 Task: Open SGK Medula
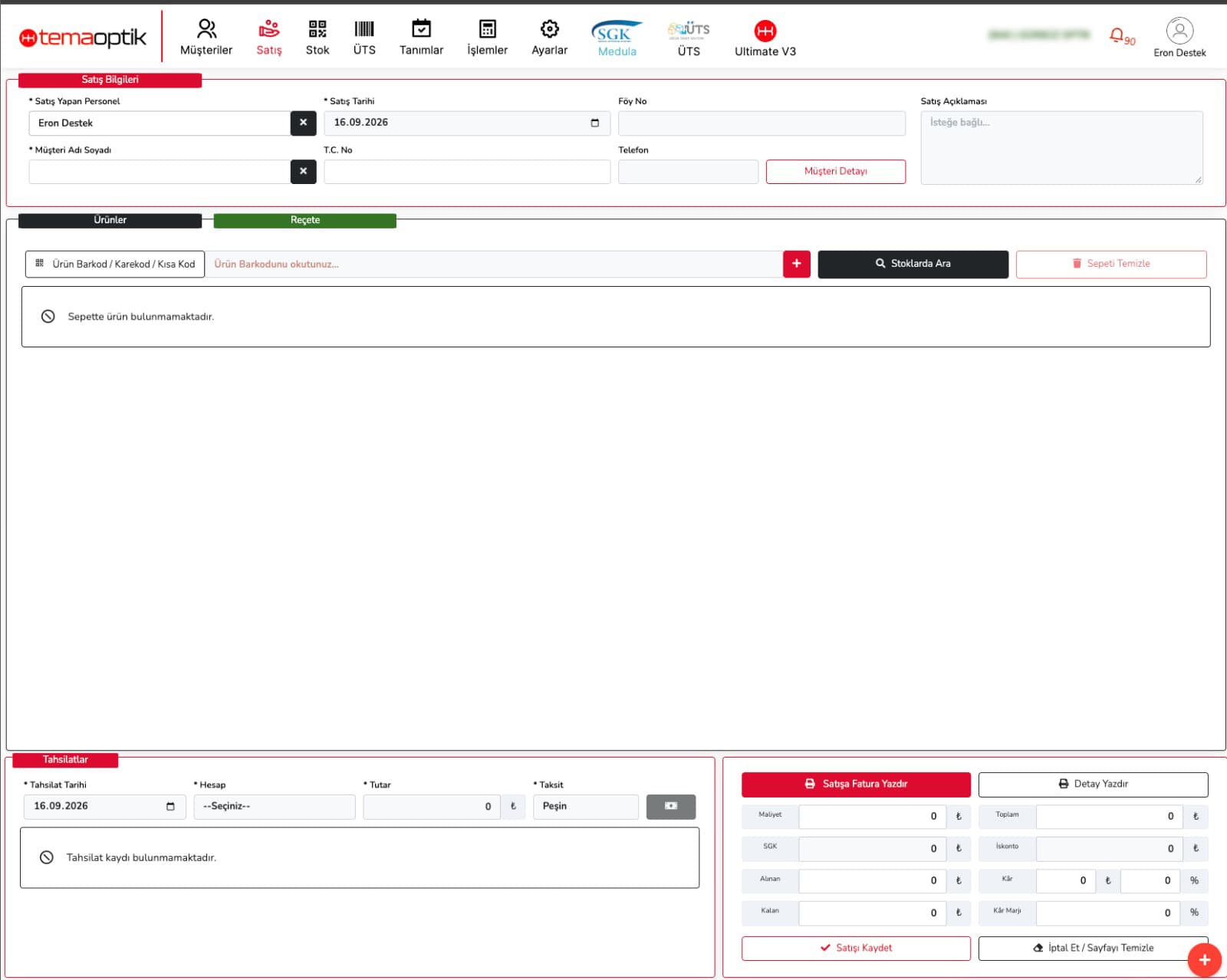[x=617, y=38]
